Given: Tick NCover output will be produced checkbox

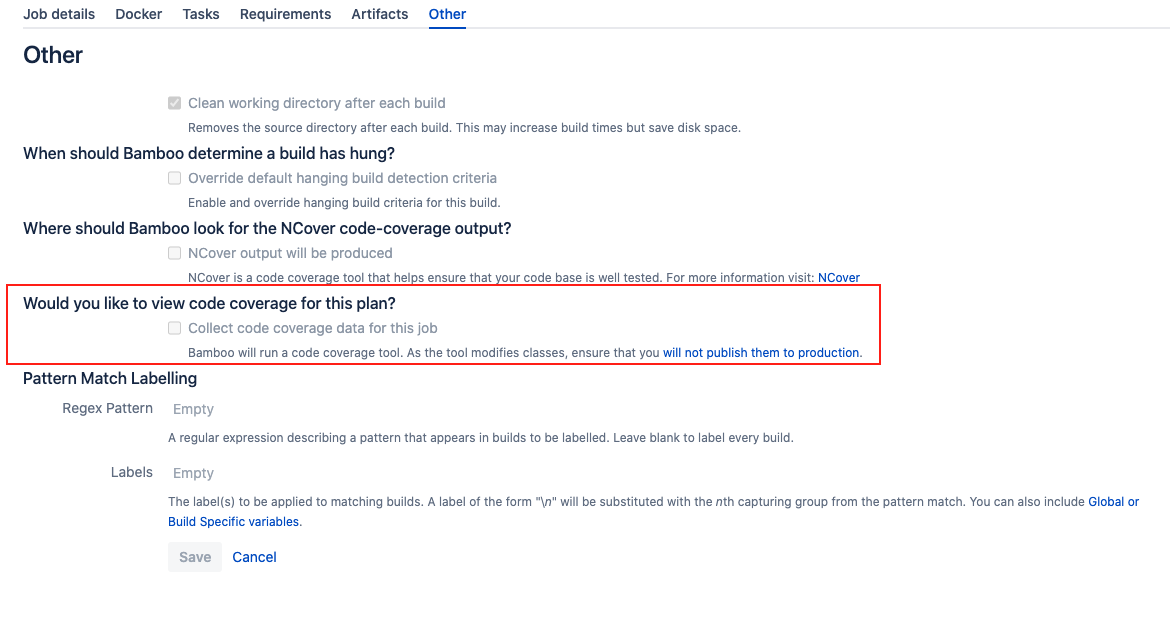Looking at the screenshot, I should (x=174, y=254).
